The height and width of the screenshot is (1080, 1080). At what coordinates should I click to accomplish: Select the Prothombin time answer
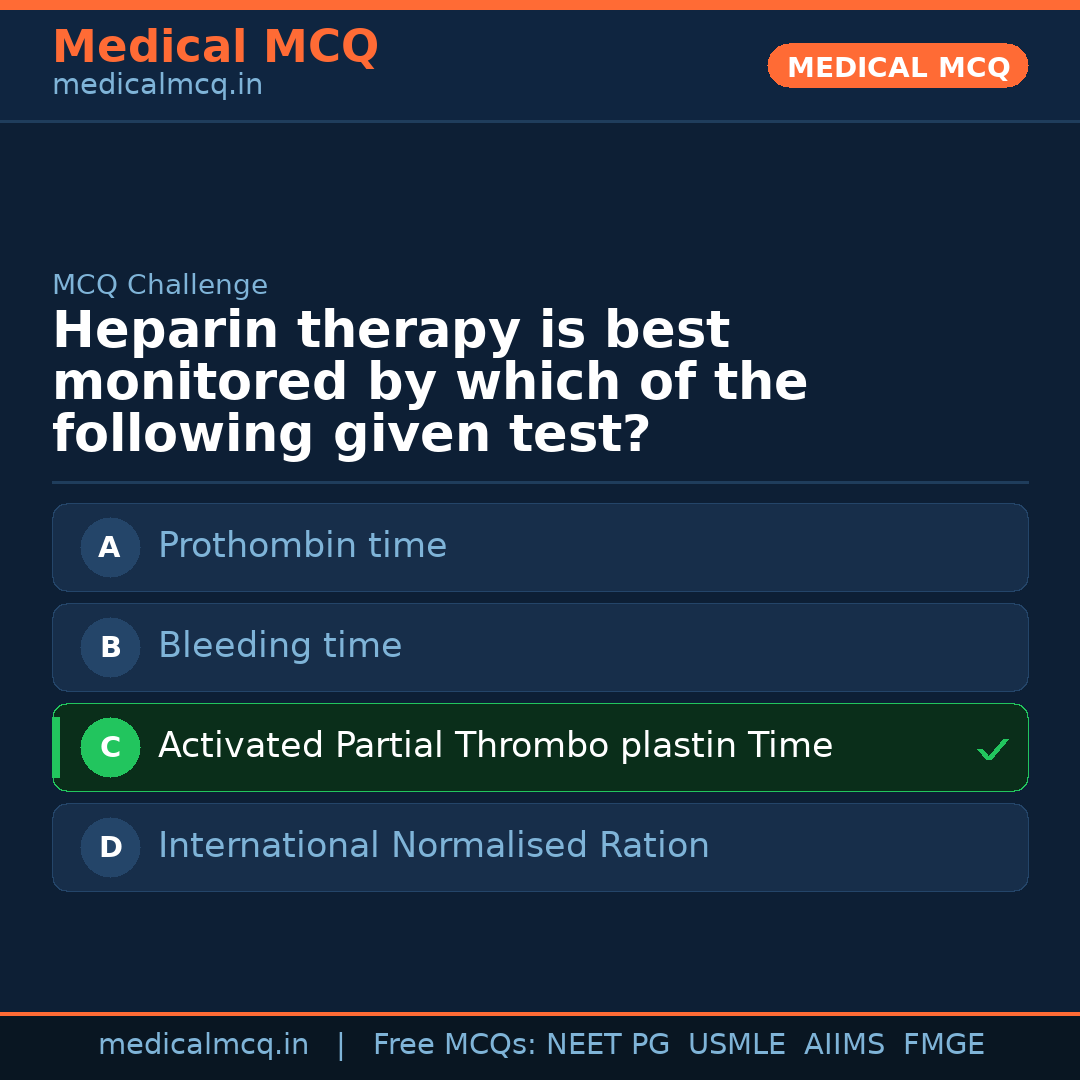coord(302,546)
